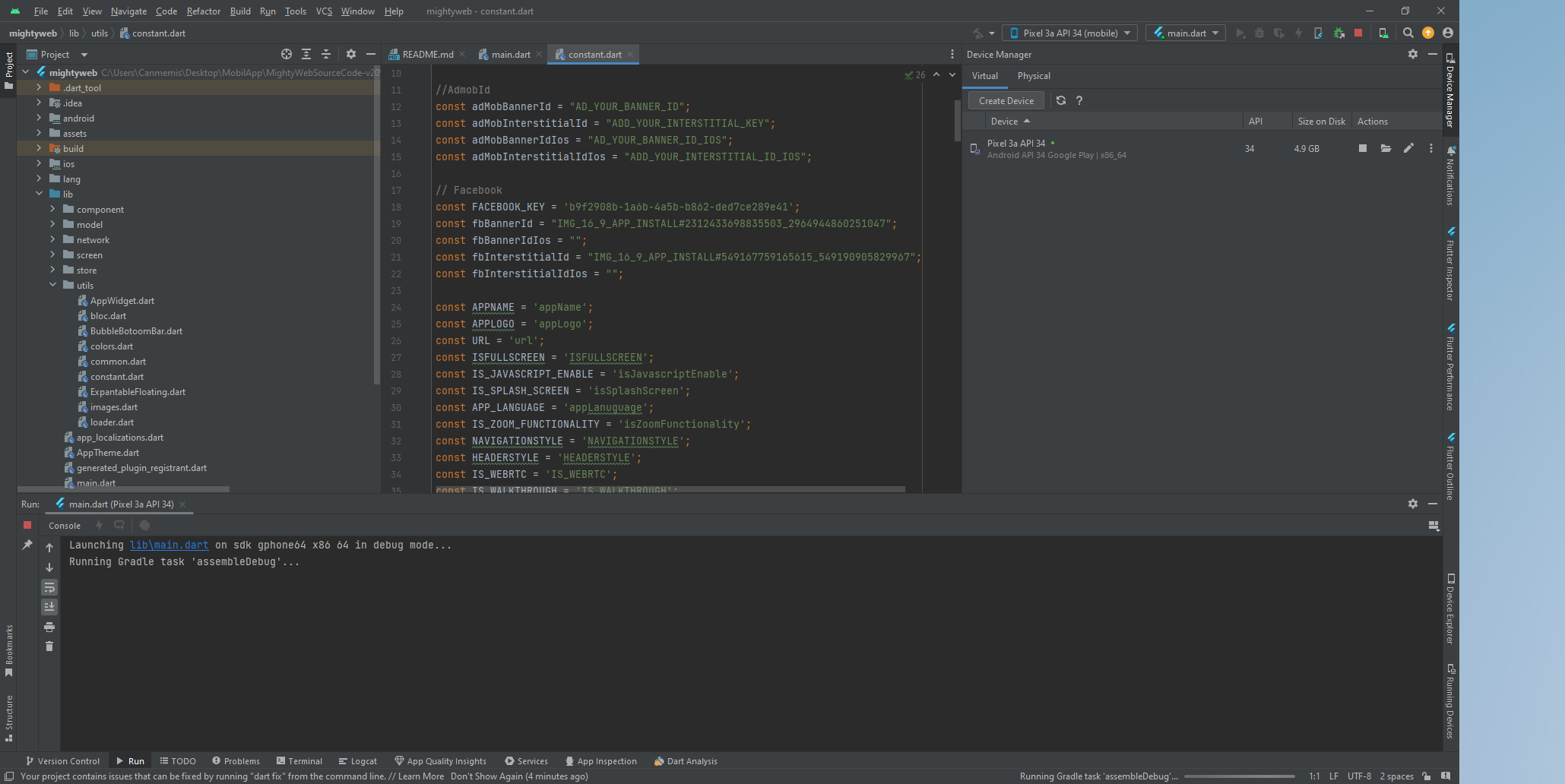This screenshot has width=1565, height=784.
Task: Open Device Manager help question mark
Action: 1079,100
